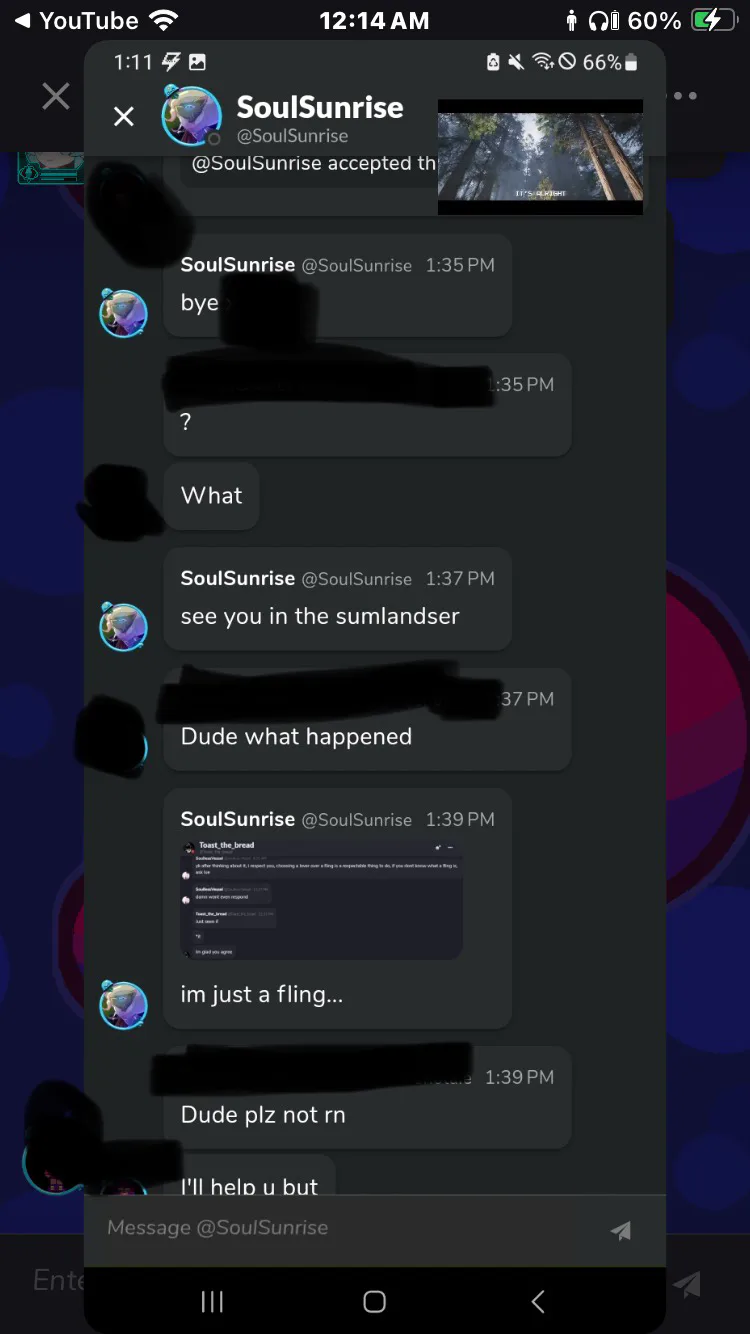The height and width of the screenshot is (1334, 750).
Task: Close the SoulSunrise chat with the X
Action: (x=123, y=117)
